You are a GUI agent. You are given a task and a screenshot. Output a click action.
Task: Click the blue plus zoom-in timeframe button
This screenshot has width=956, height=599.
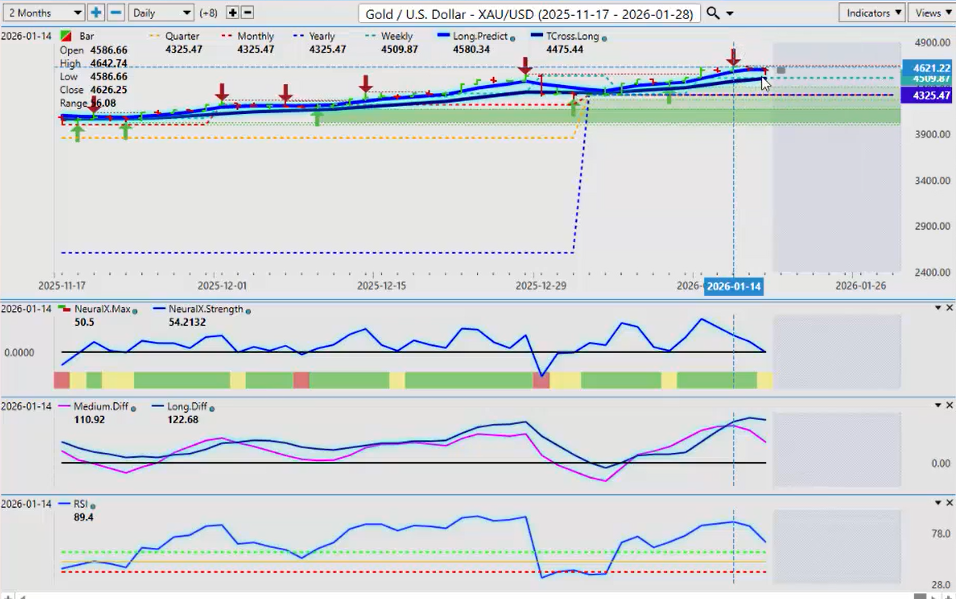coord(96,13)
